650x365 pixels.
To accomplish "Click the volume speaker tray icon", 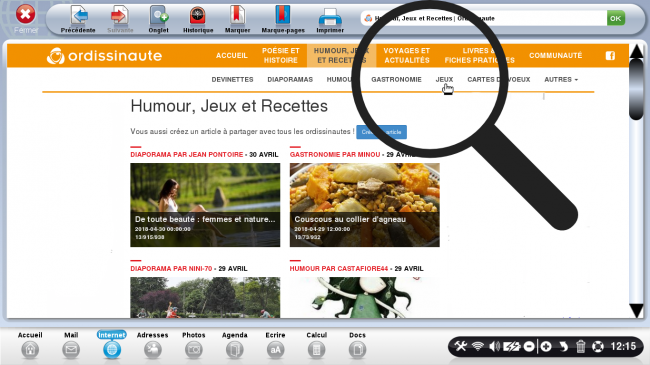I will click(x=494, y=346).
